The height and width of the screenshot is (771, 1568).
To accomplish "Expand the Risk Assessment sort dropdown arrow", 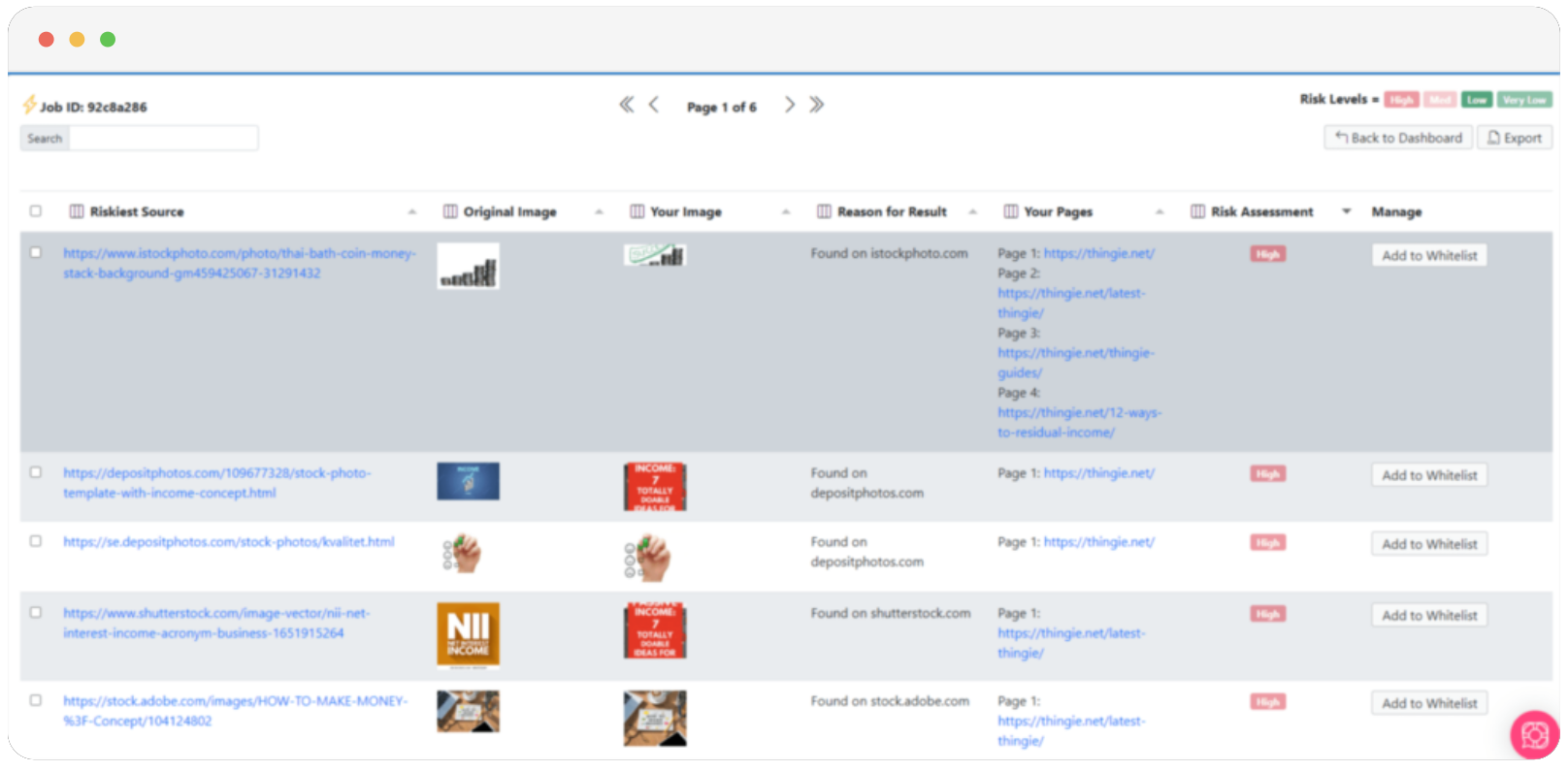I will pyautogui.click(x=1346, y=211).
